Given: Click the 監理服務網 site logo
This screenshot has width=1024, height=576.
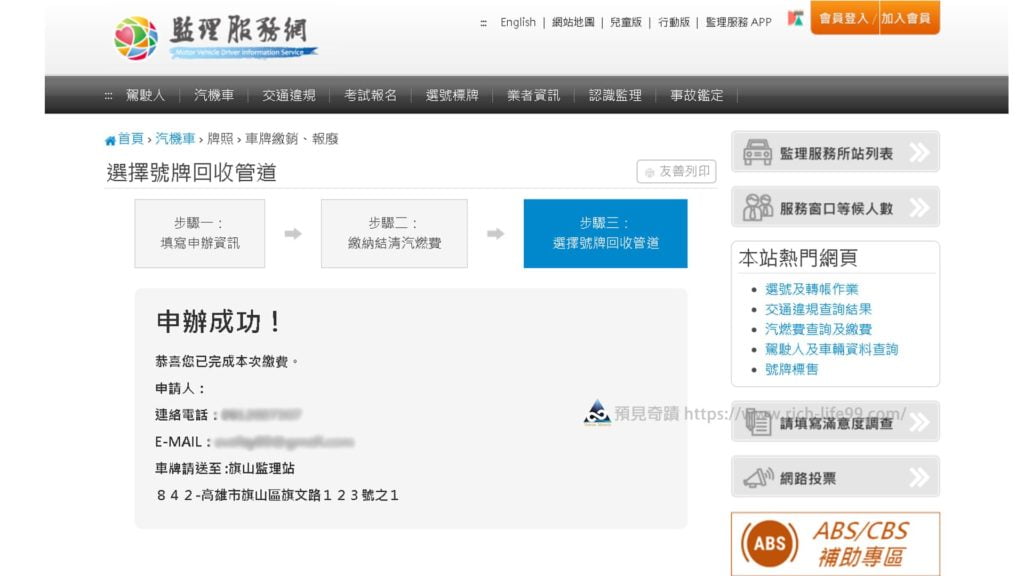Looking at the screenshot, I should pyautogui.click(x=216, y=38).
